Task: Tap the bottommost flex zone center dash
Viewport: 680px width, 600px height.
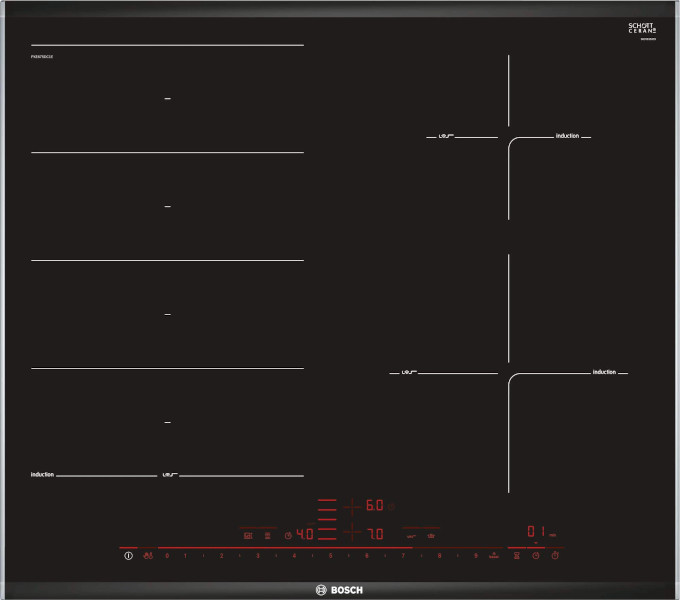Action: (168, 422)
